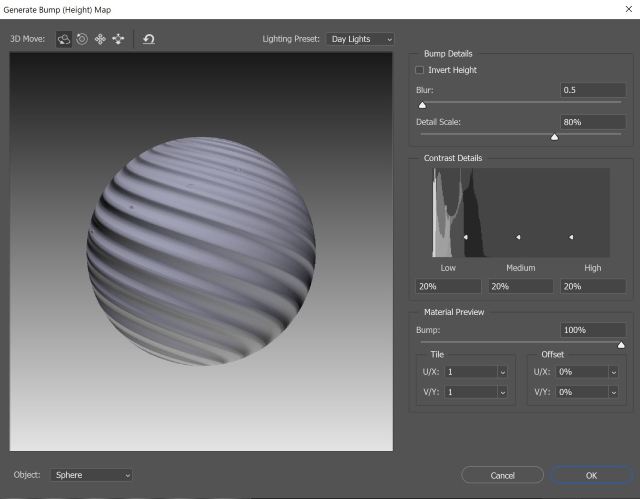Click the High contrast percentage field
Viewport: 640px width, 499px height.
coord(593,286)
